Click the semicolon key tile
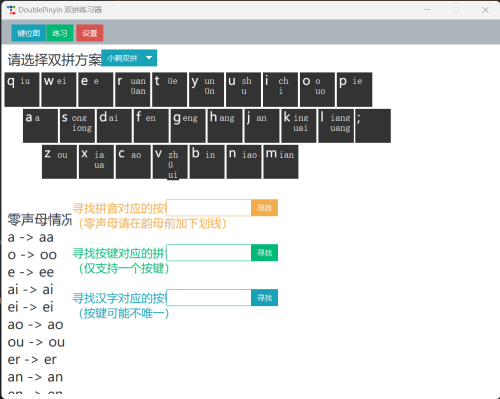 (x=373, y=126)
